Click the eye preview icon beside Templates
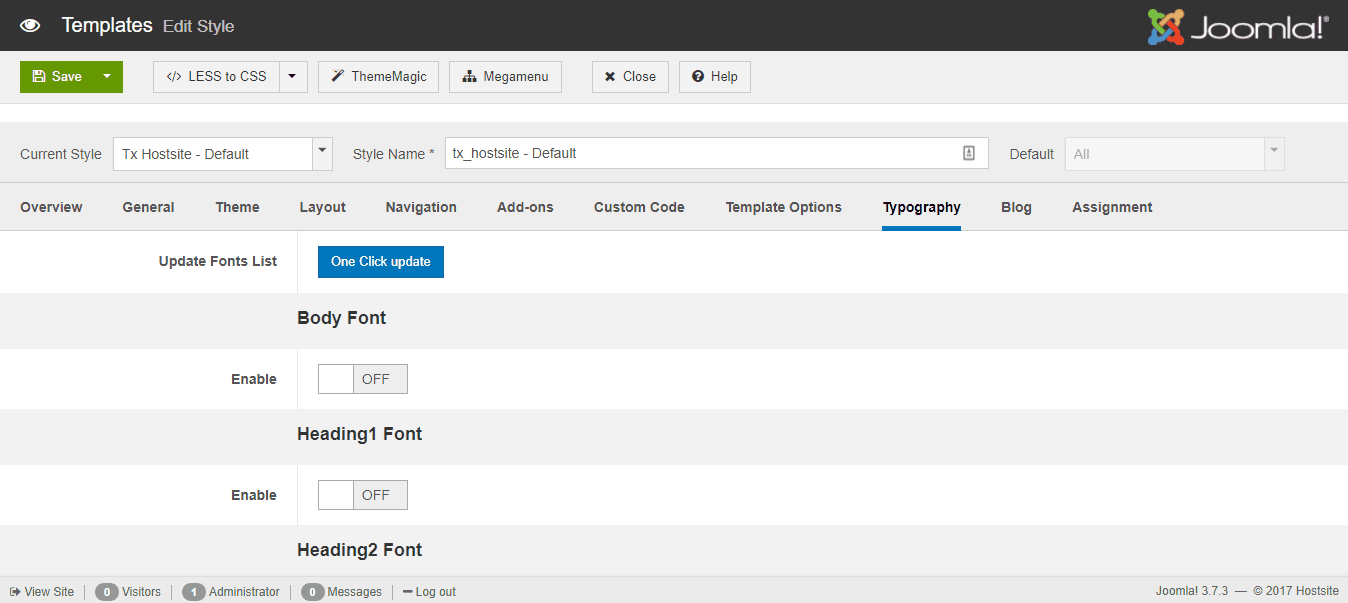The width and height of the screenshot is (1348, 603). [30, 25]
